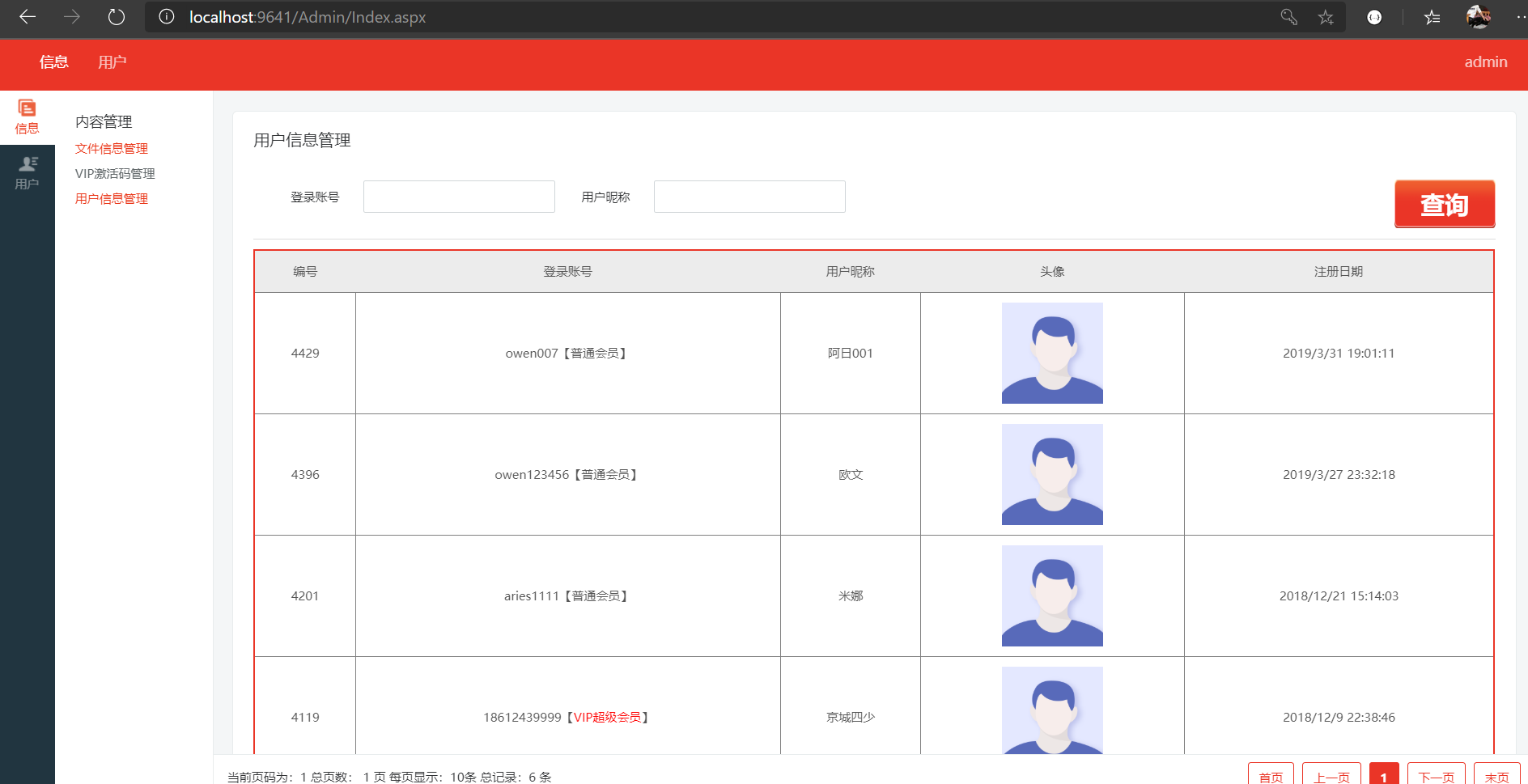This screenshot has width=1528, height=784.
Task: Click the 注册日期 column header
Action: pyautogui.click(x=1339, y=272)
